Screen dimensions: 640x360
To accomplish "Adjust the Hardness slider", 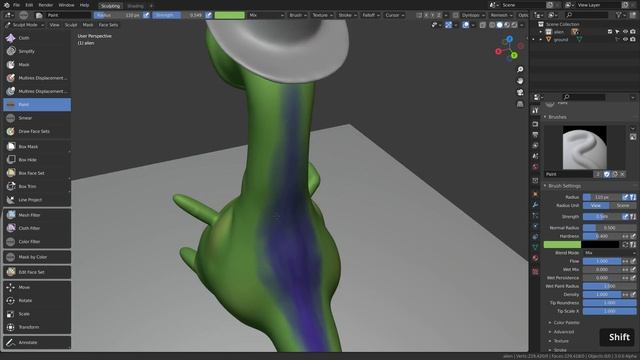I will [x=602, y=236].
